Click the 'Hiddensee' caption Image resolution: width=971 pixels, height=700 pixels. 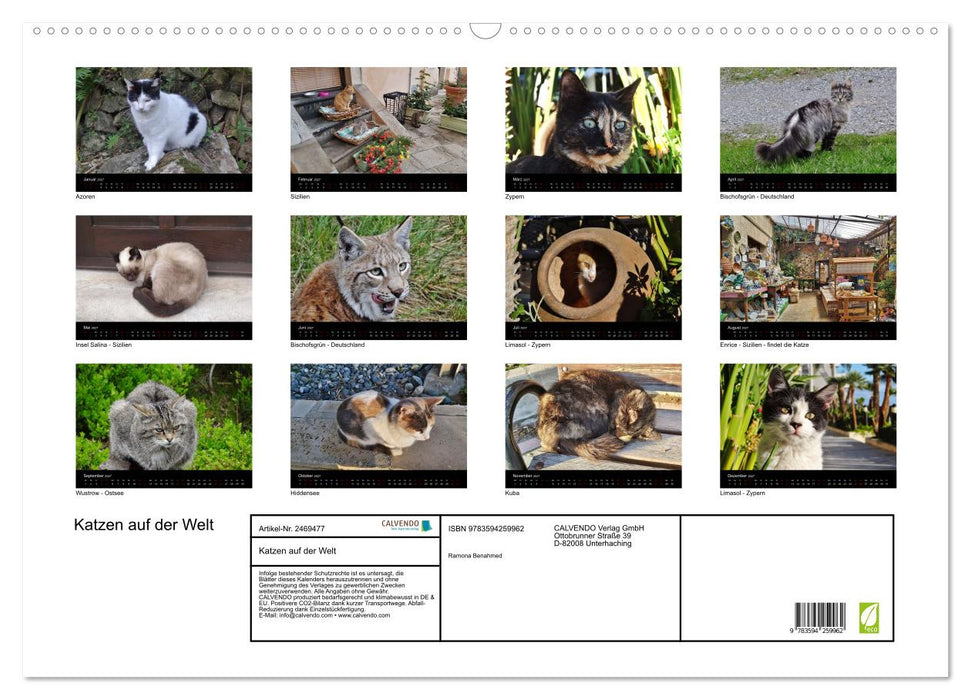[x=305, y=493]
